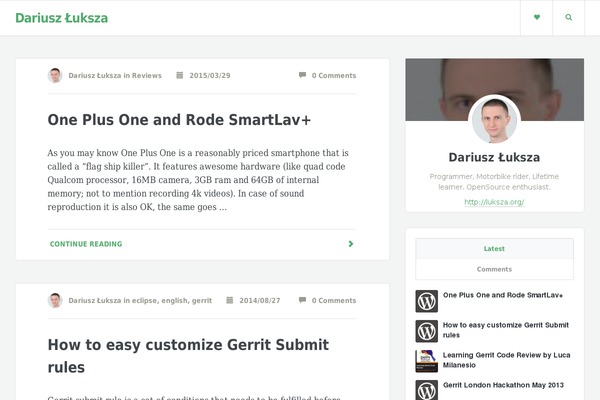
Task: Click calendar icon next to 2014/08/27
Action: point(230,300)
